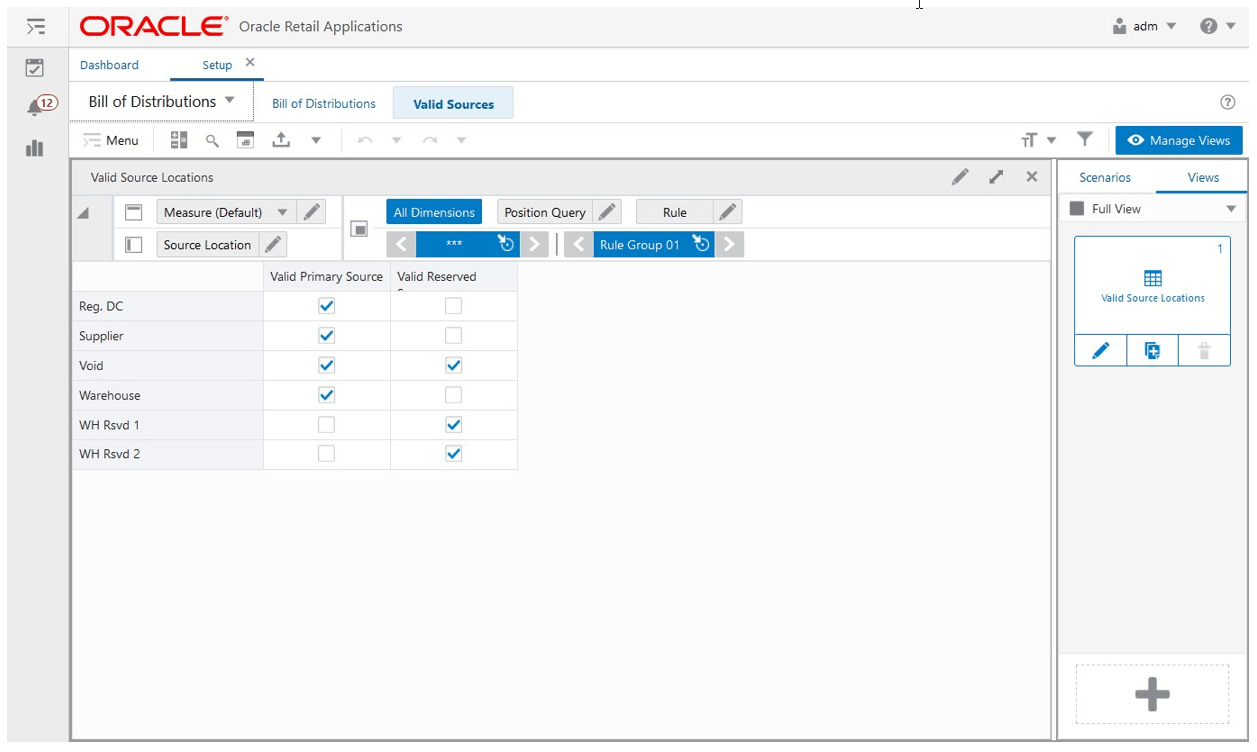Image resolution: width=1257 pixels, height=752 pixels.
Task: Close the Valid Source Locations panel
Action: coord(1032,176)
